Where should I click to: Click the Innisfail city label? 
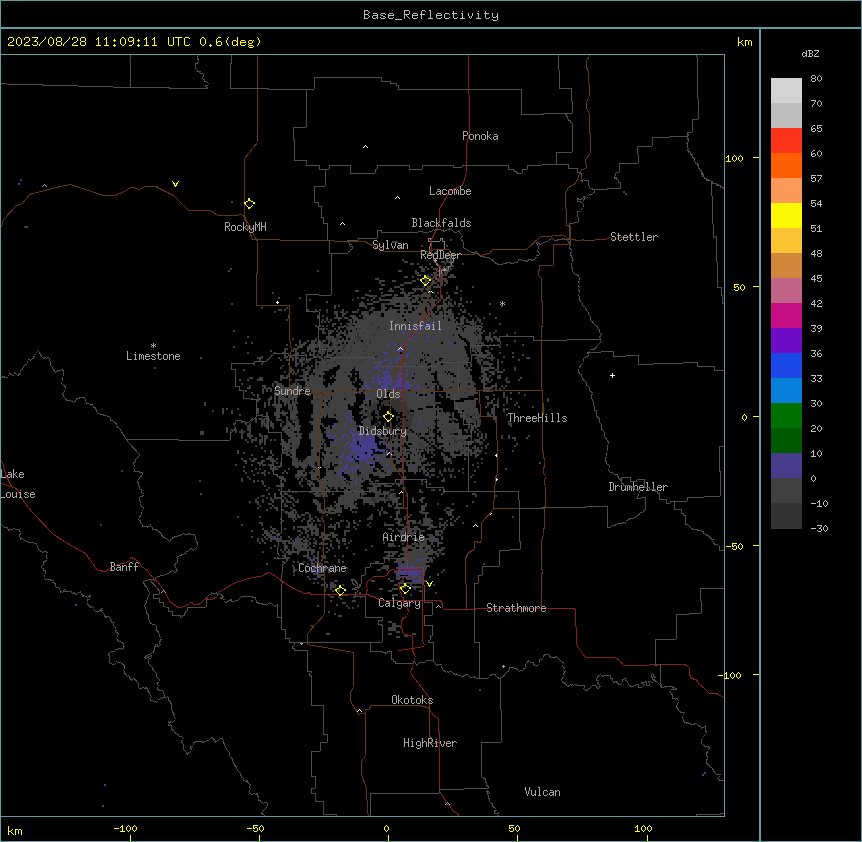[x=415, y=326]
